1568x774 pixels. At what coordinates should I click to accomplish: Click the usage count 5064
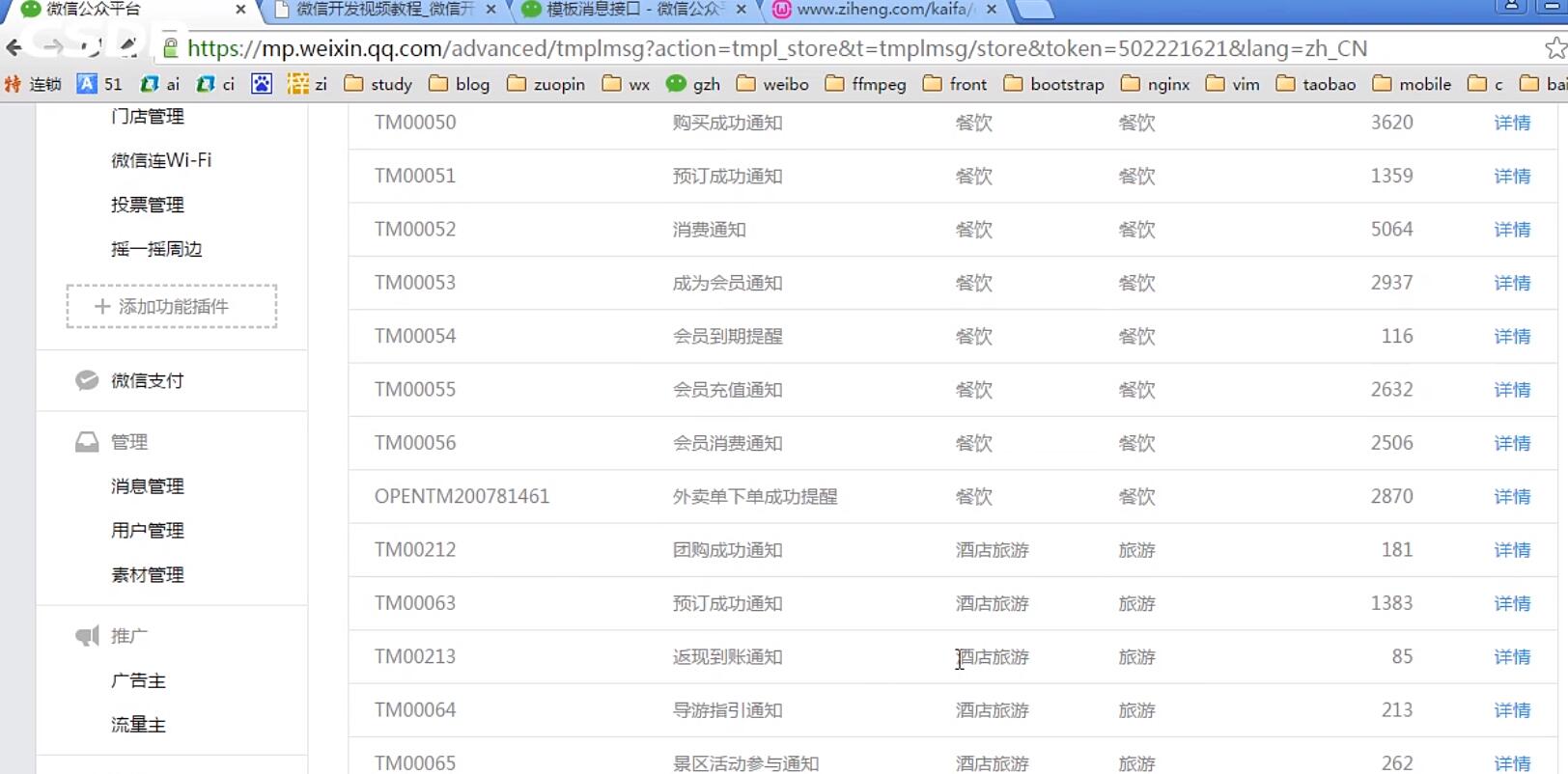[x=1391, y=230]
